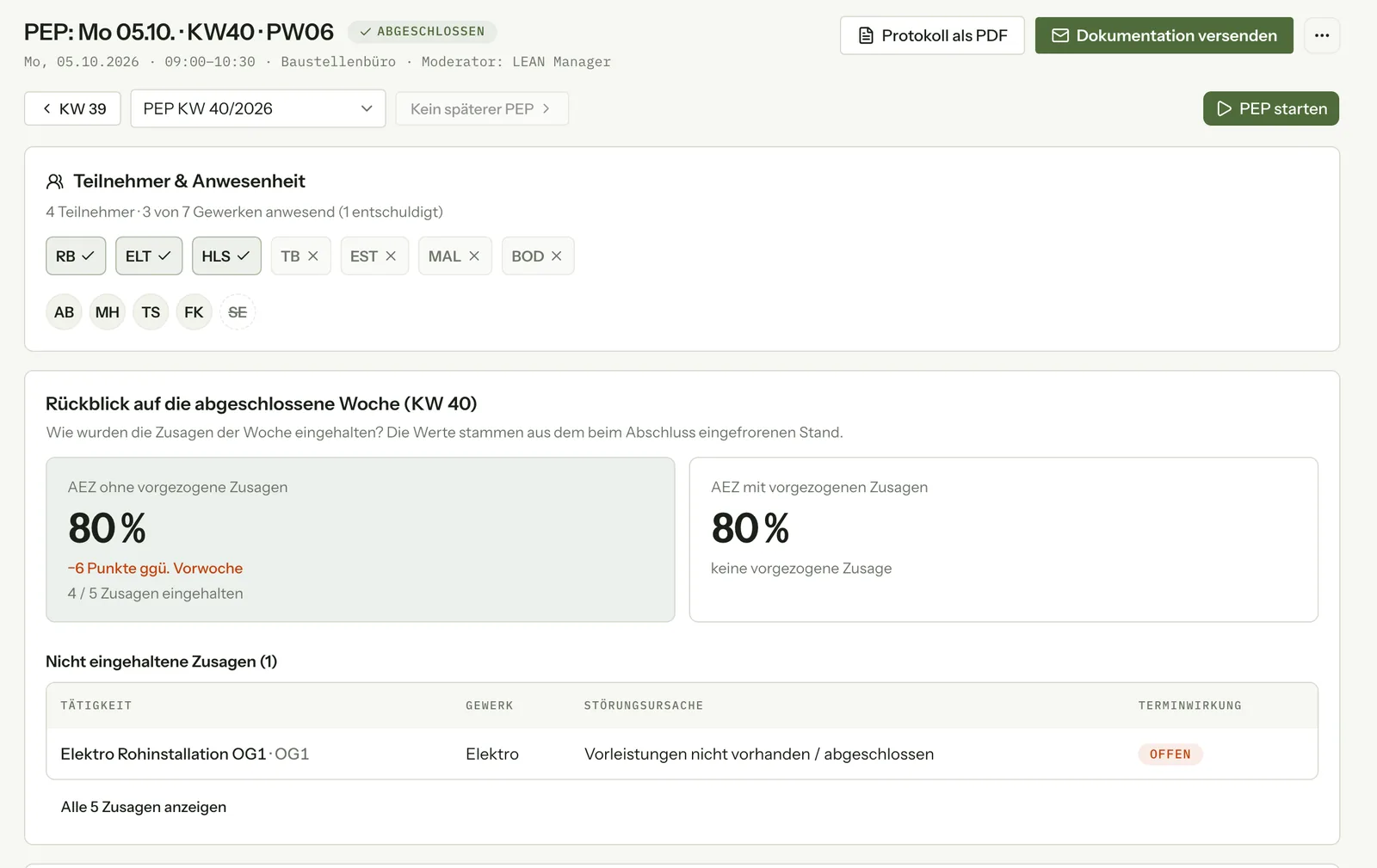Screen dimensions: 1377x868
Task: Click the 4 / 5 Zusagen eingehalten text
Action: [155, 594]
